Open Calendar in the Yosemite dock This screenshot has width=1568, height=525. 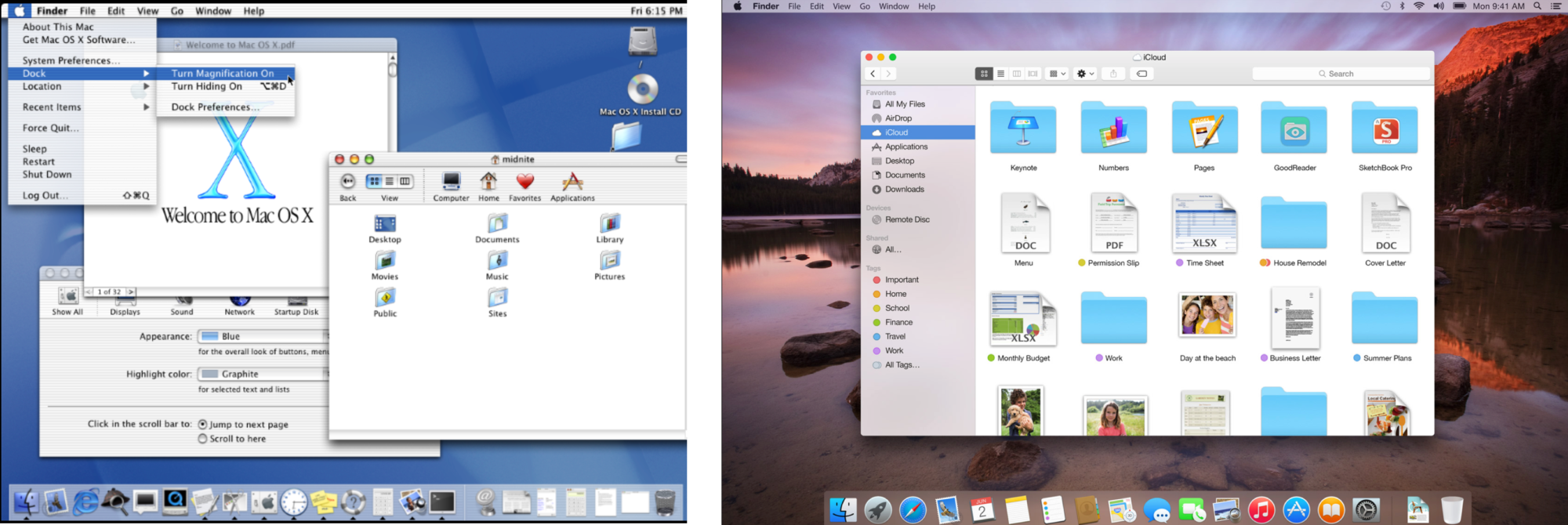coord(982,510)
